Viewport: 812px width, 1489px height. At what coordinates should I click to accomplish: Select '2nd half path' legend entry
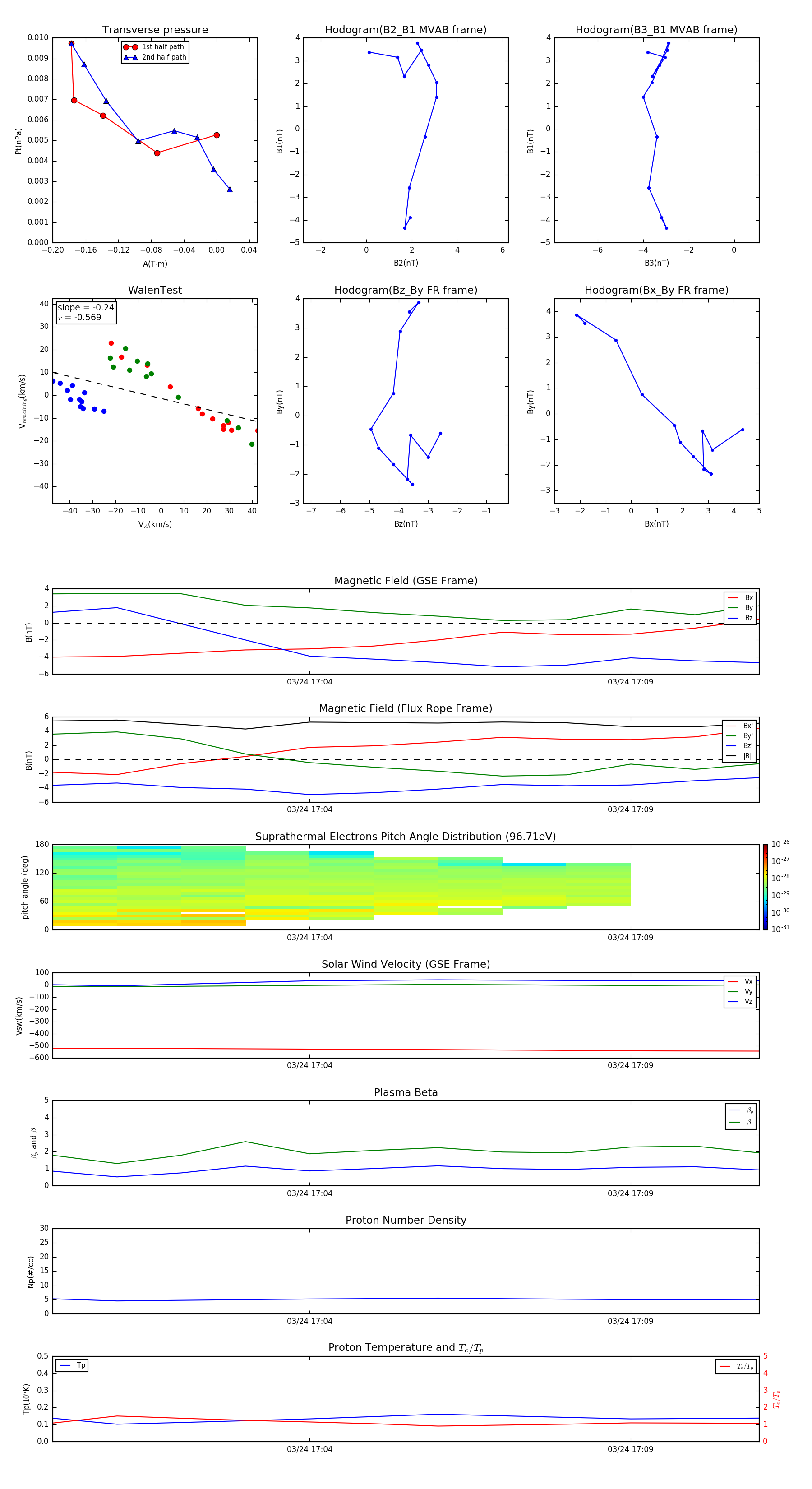(154, 57)
